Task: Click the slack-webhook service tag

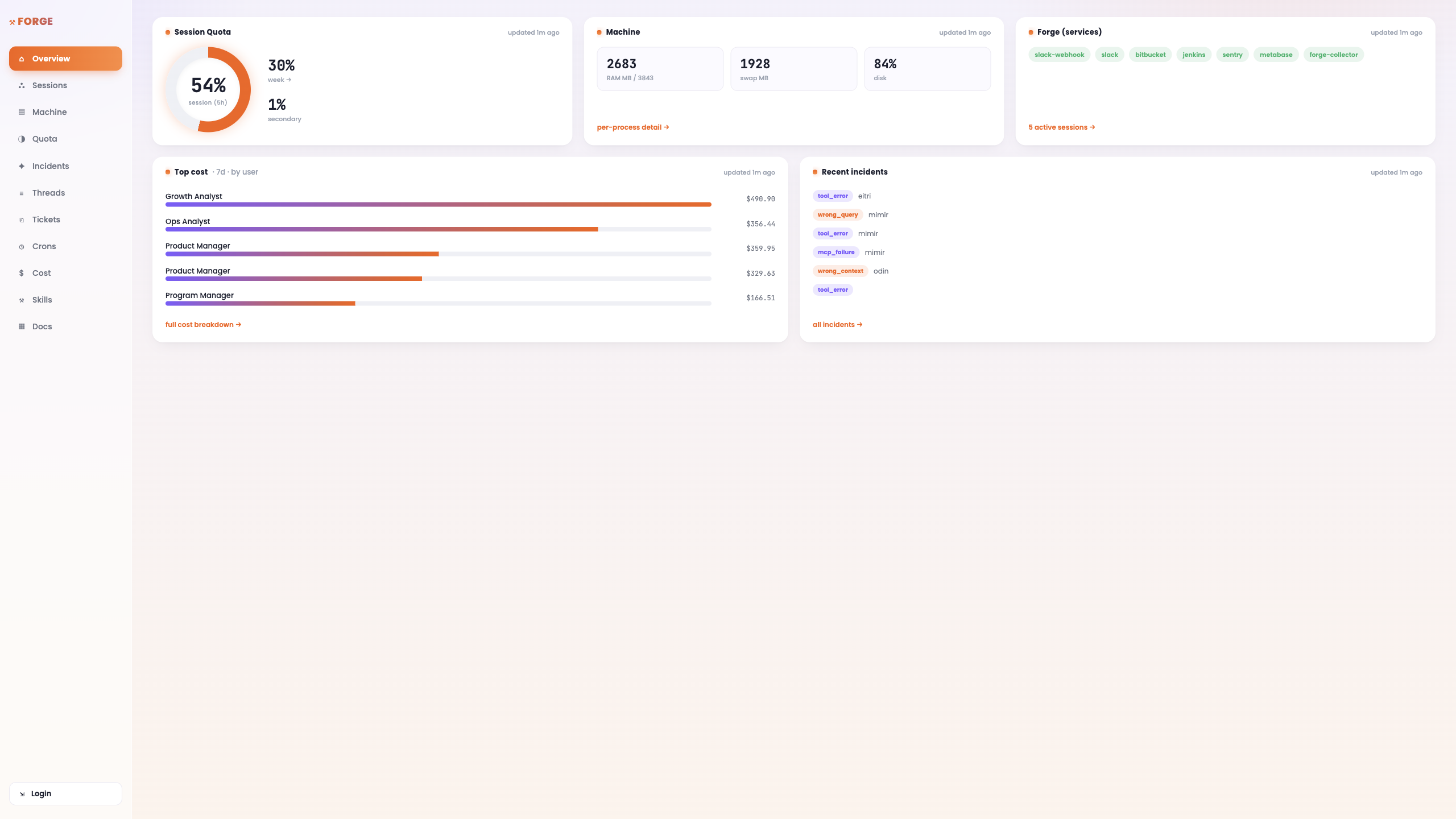Action: (1059, 55)
